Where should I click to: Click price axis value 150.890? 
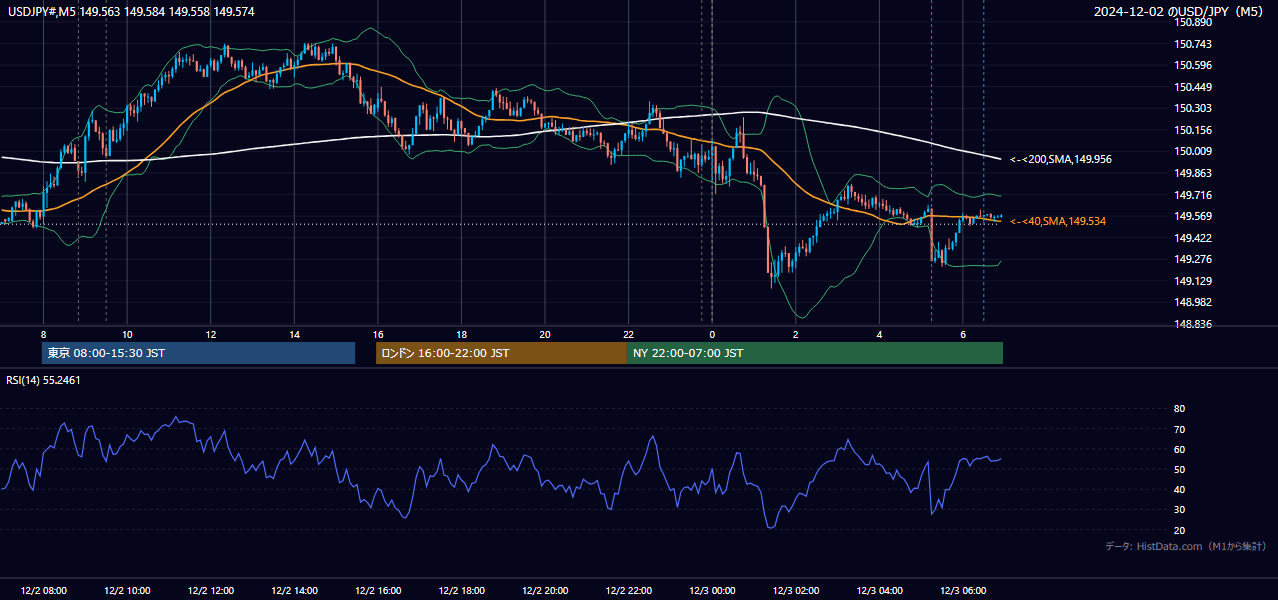point(1194,23)
